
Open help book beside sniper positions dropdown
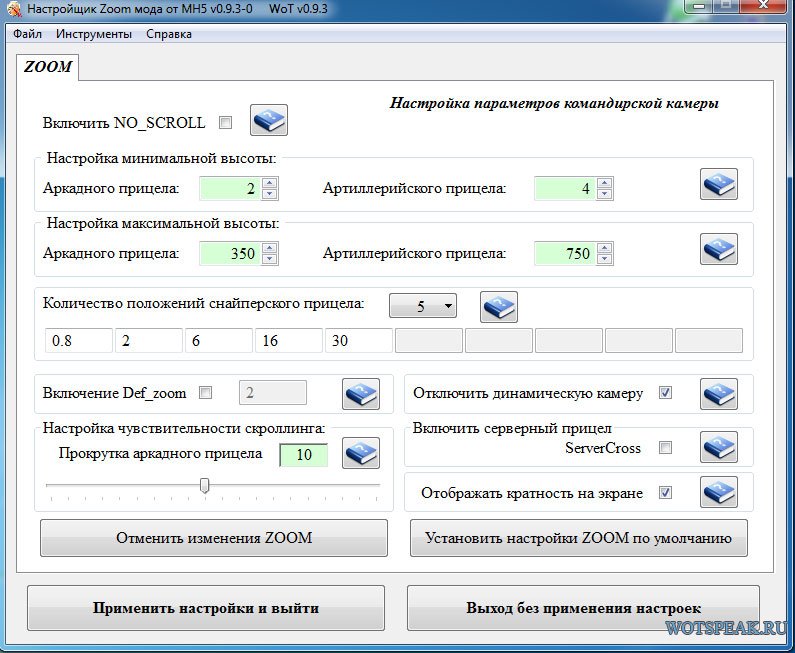tap(499, 307)
